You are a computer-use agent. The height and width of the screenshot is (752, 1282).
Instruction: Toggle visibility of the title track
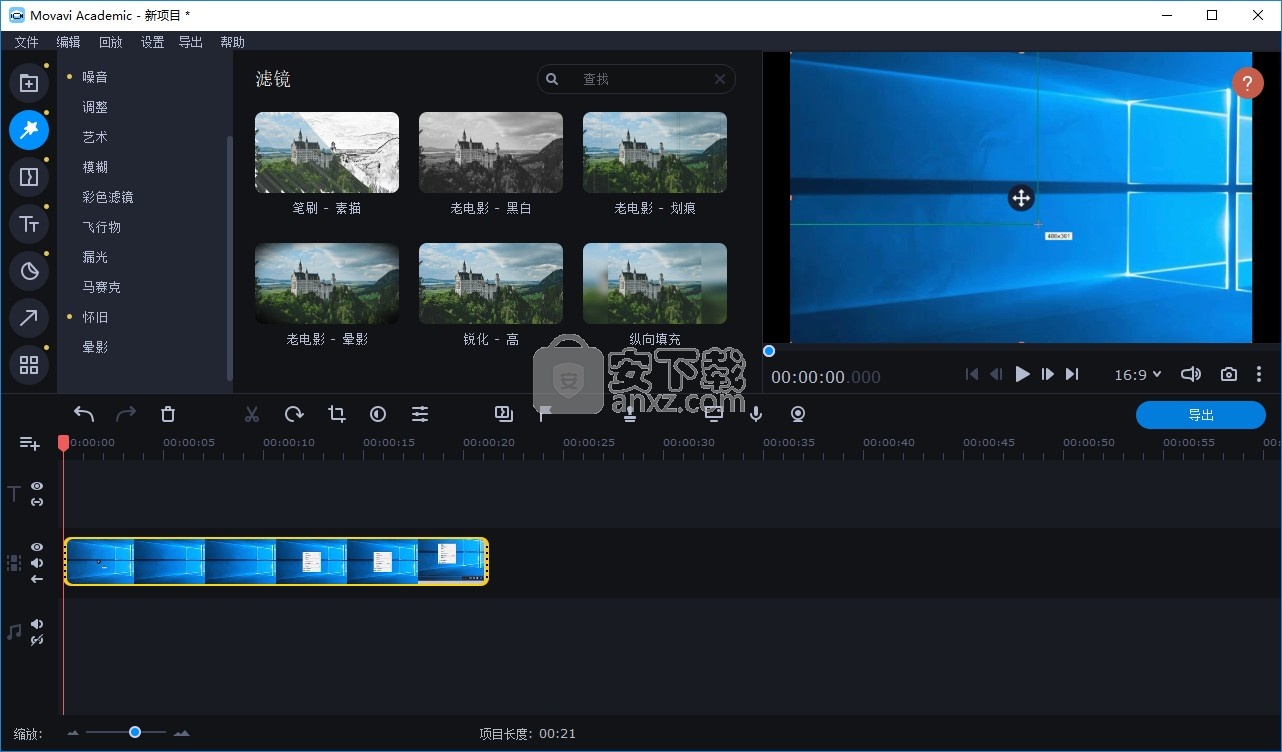37,486
